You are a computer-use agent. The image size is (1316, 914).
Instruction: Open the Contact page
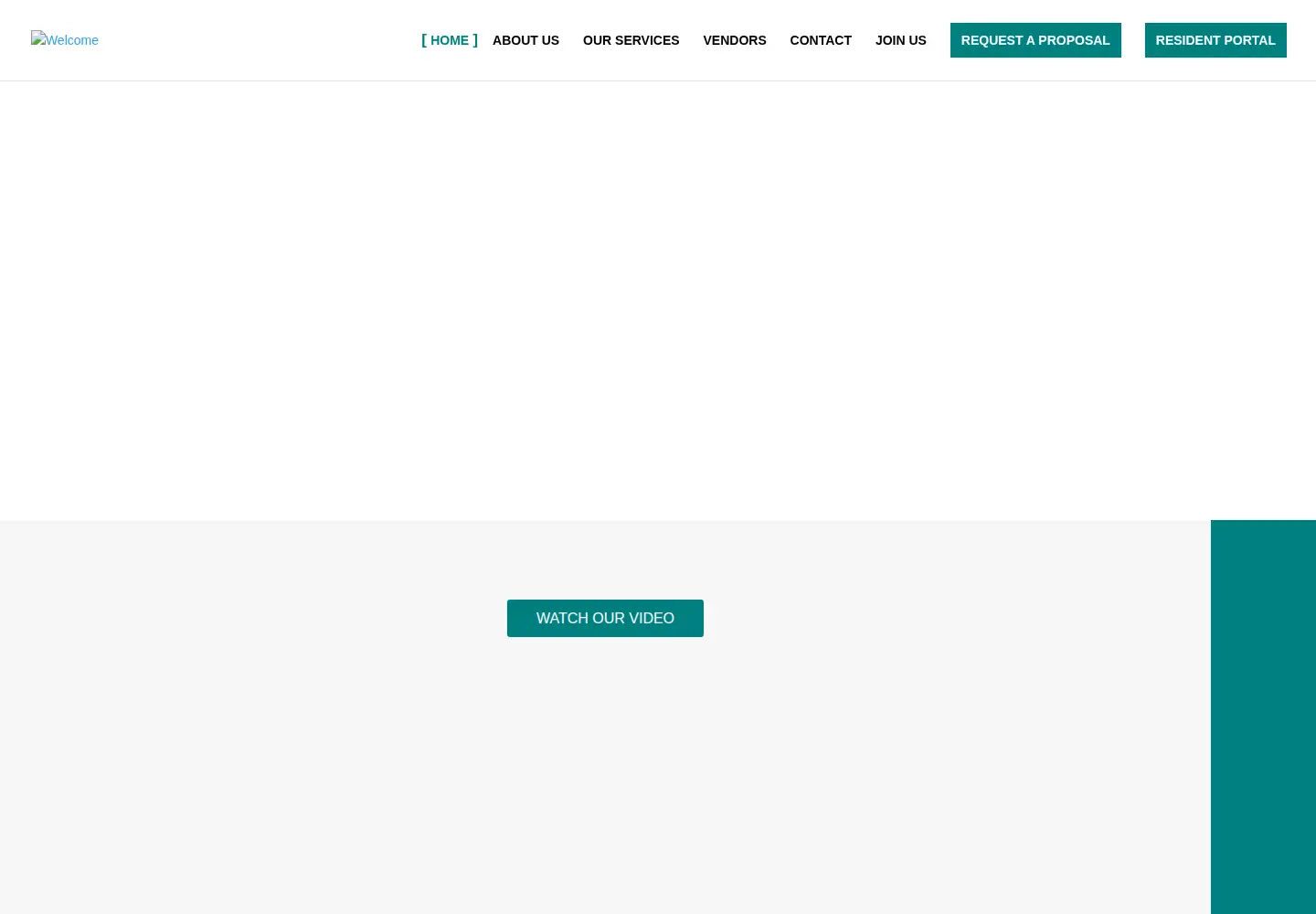pyautogui.click(x=821, y=40)
